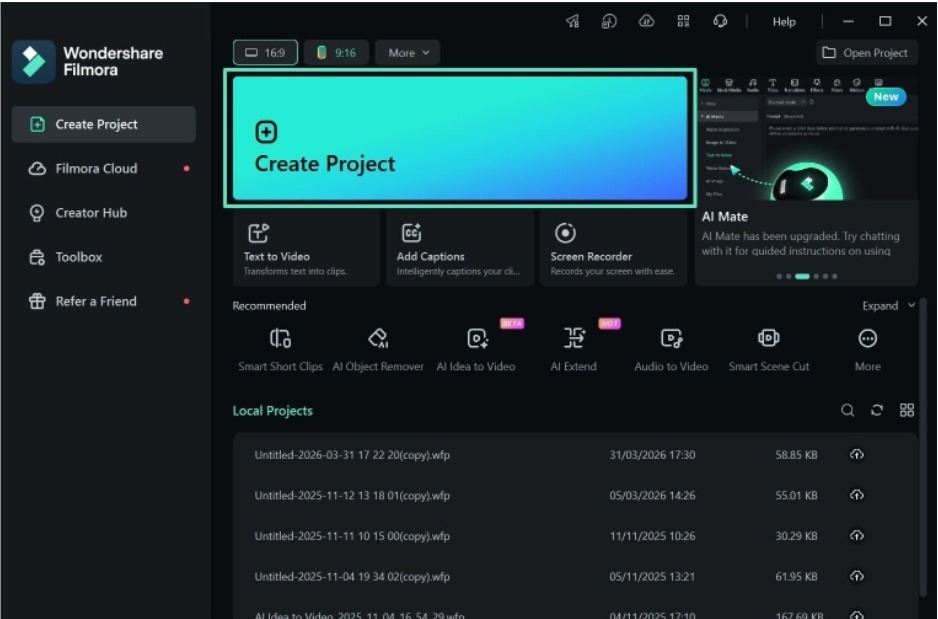The width and height of the screenshot is (938, 619).
Task: Open Audio to Video tool
Action: [671, 349]
